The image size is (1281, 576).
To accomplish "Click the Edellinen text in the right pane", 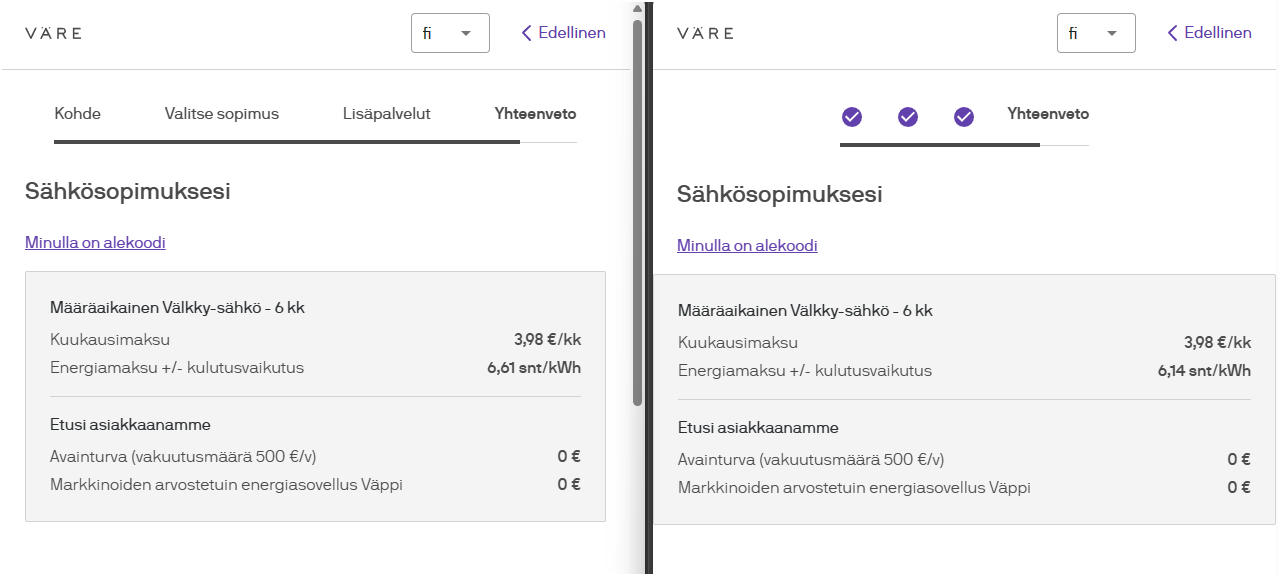I will point(1218,33).
